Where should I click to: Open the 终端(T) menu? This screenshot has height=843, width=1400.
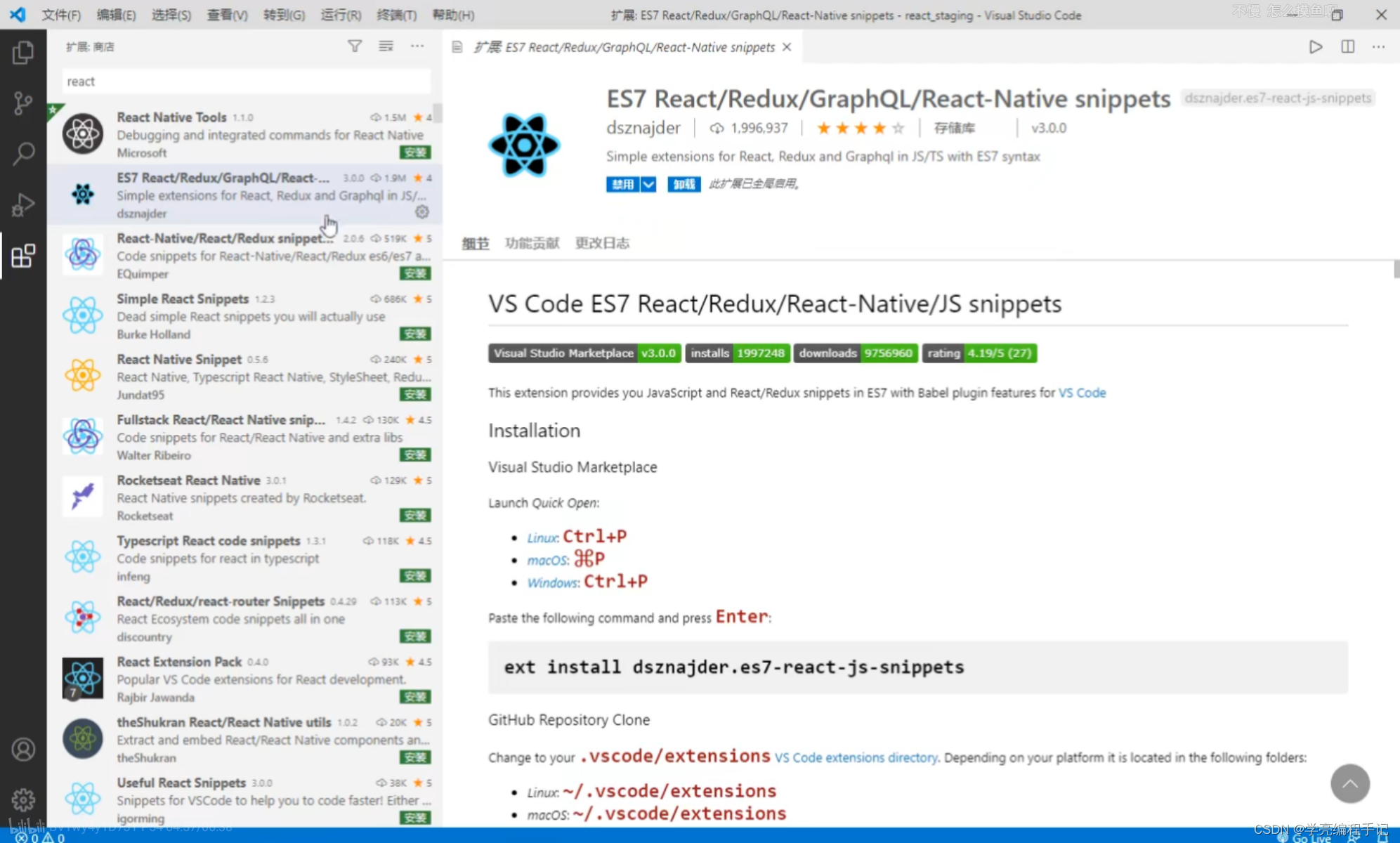pyautogui.click(x=397, y=15)
